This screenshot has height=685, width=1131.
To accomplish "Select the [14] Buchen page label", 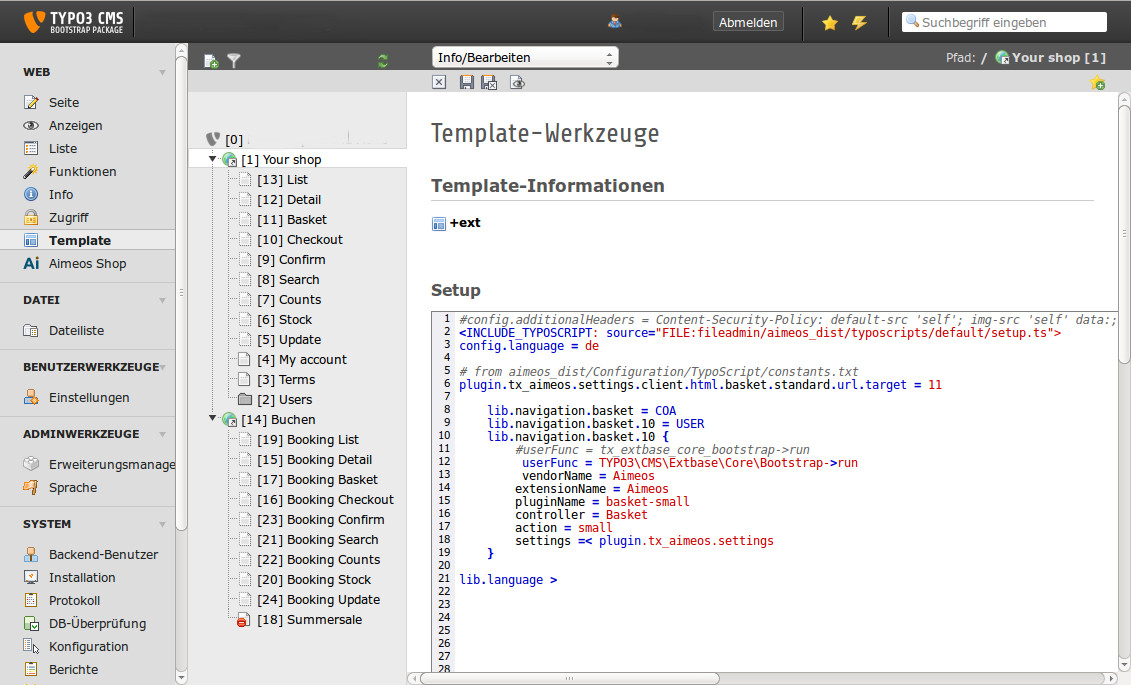I will point(278,420).
